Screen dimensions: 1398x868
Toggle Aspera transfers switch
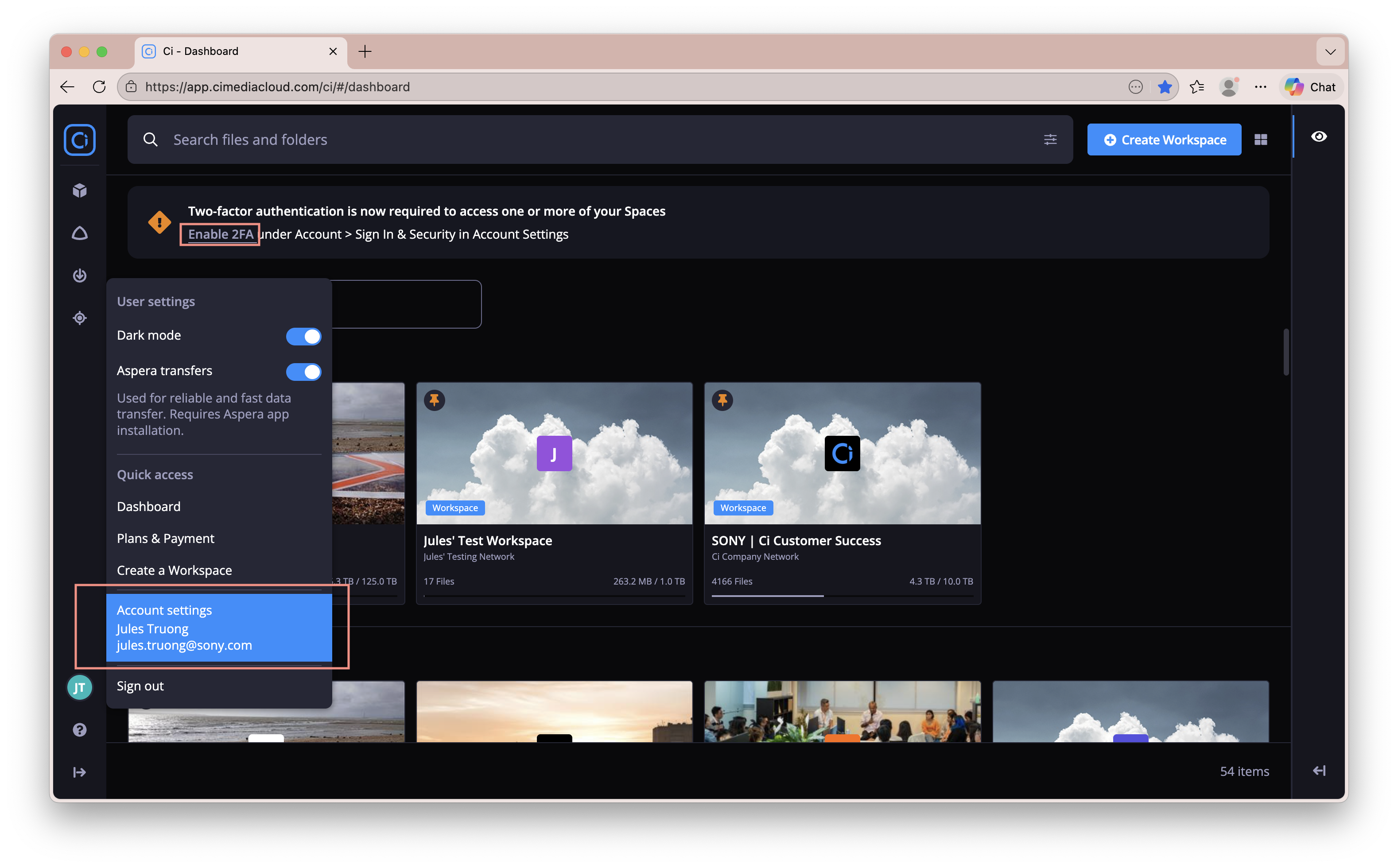[x=303, y=372]
